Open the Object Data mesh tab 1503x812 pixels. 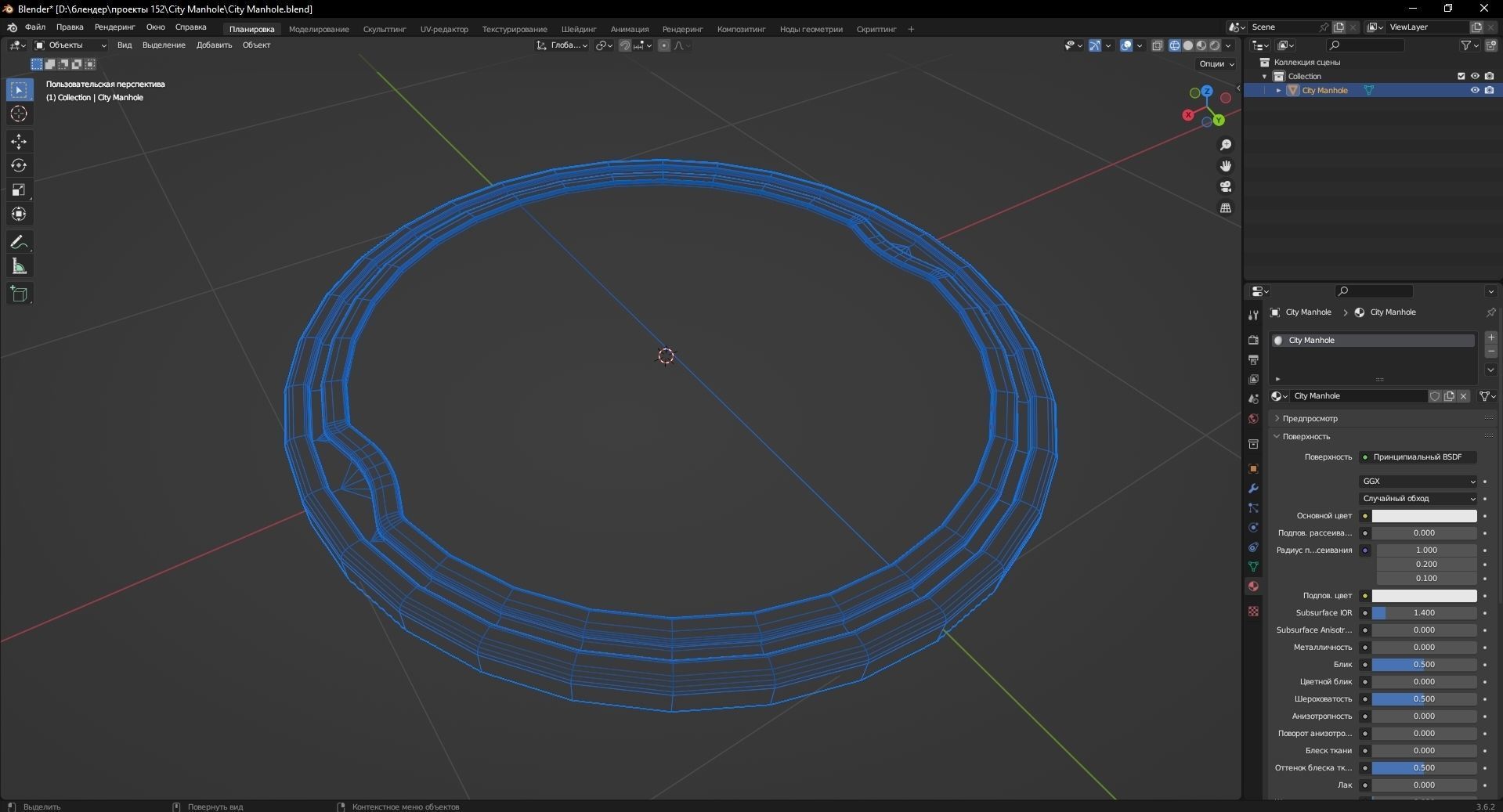tap(1253, 566)
